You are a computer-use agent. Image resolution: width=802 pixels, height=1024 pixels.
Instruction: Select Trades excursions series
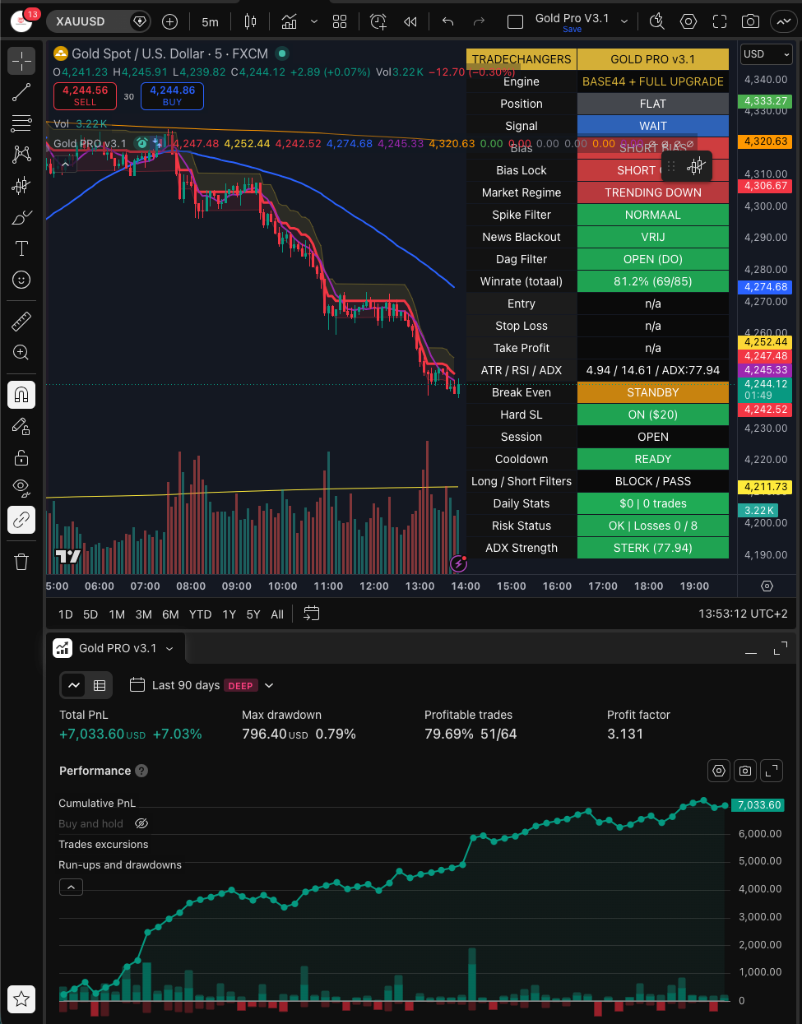tap(103, 844)
